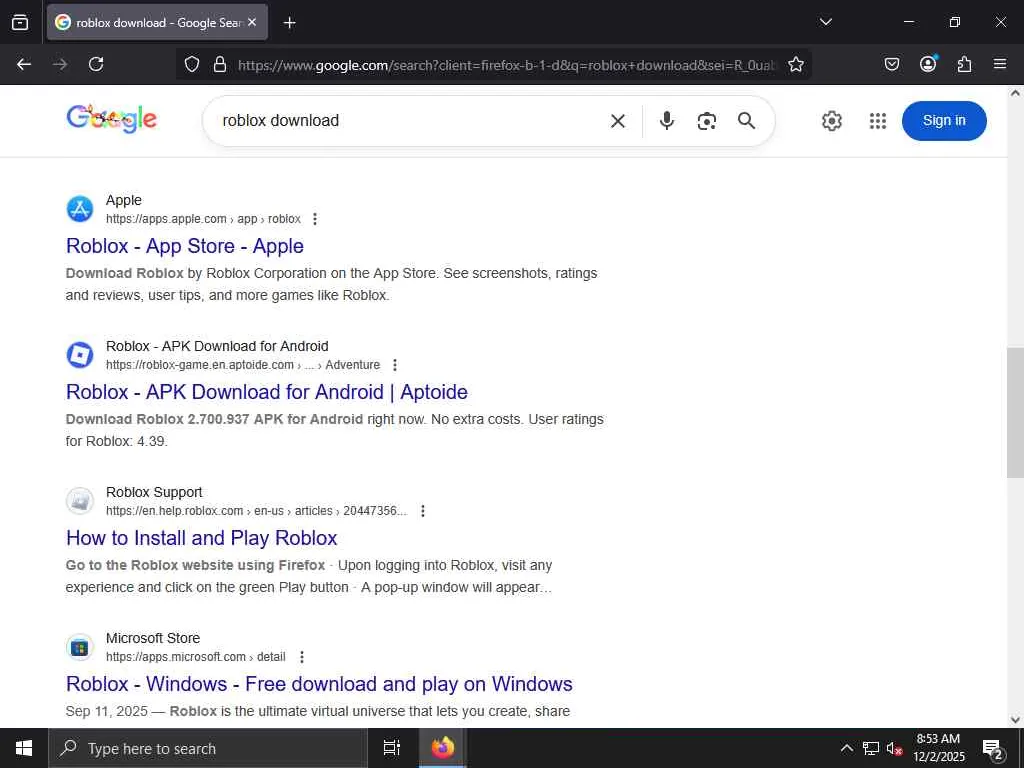Click the Microsoft Store favicon
1024x768 pixels.
coord(80,647)
